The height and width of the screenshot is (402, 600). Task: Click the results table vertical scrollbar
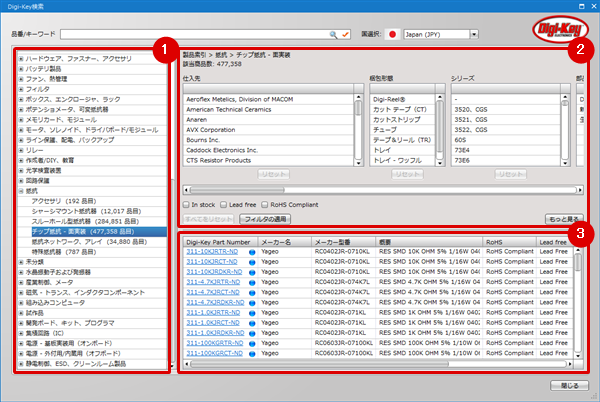tap(578, 303)
